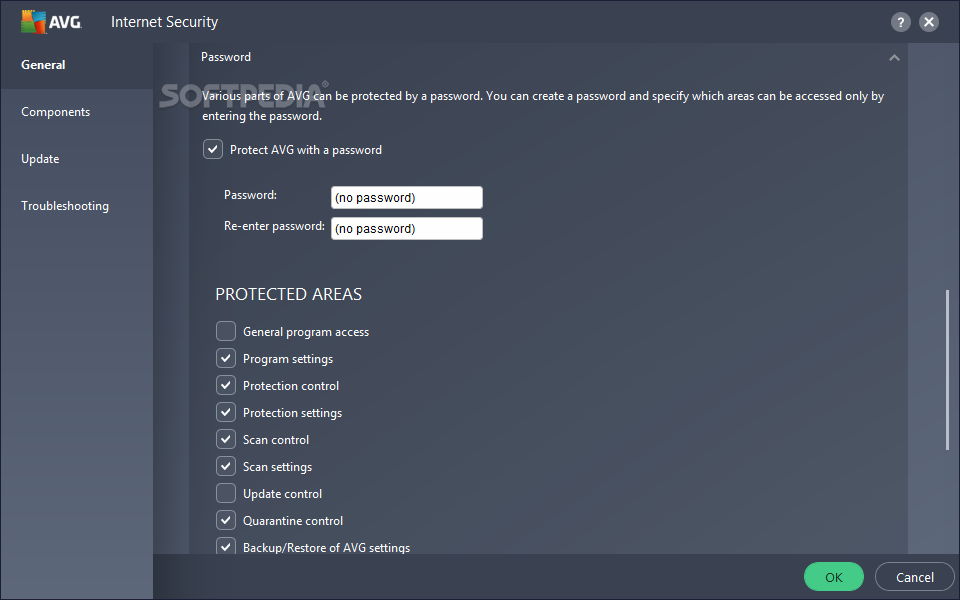Toggle the Protection control checkbox
Image resolution: width=960 pixels, height=600 pixels.
click(x=226, y=385)
